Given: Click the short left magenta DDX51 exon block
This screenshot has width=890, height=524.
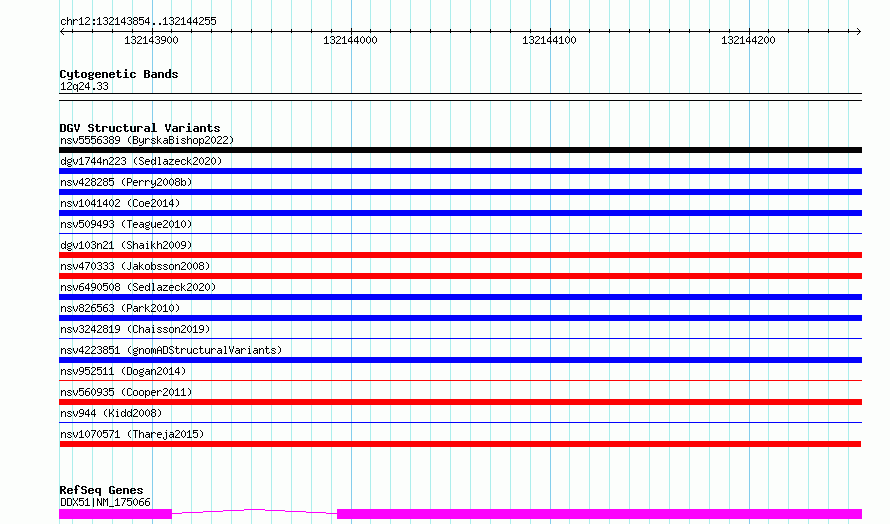Looking at the screenshot, I should click(115, 514).
